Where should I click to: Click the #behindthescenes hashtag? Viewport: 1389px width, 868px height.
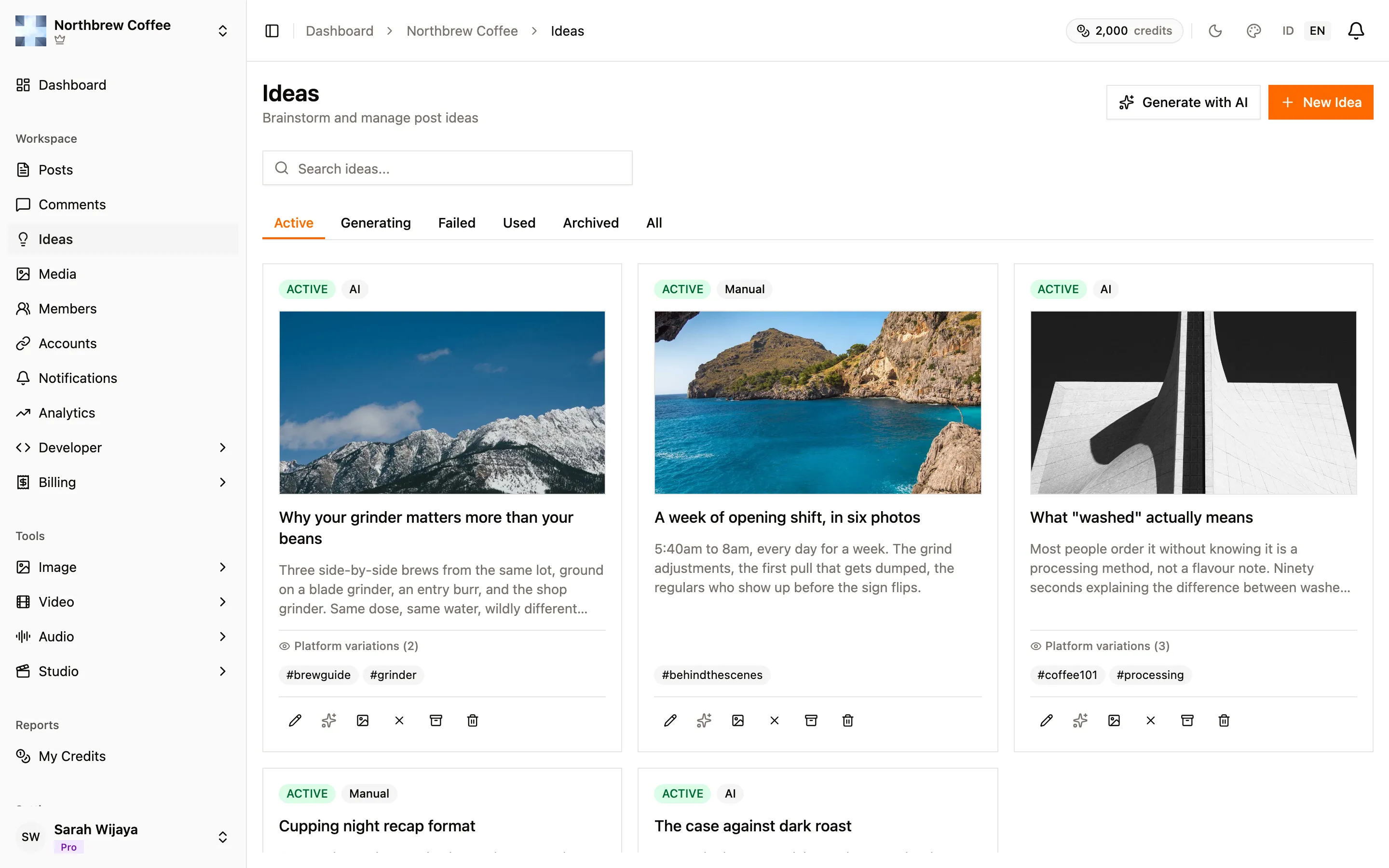click(712, 675)
